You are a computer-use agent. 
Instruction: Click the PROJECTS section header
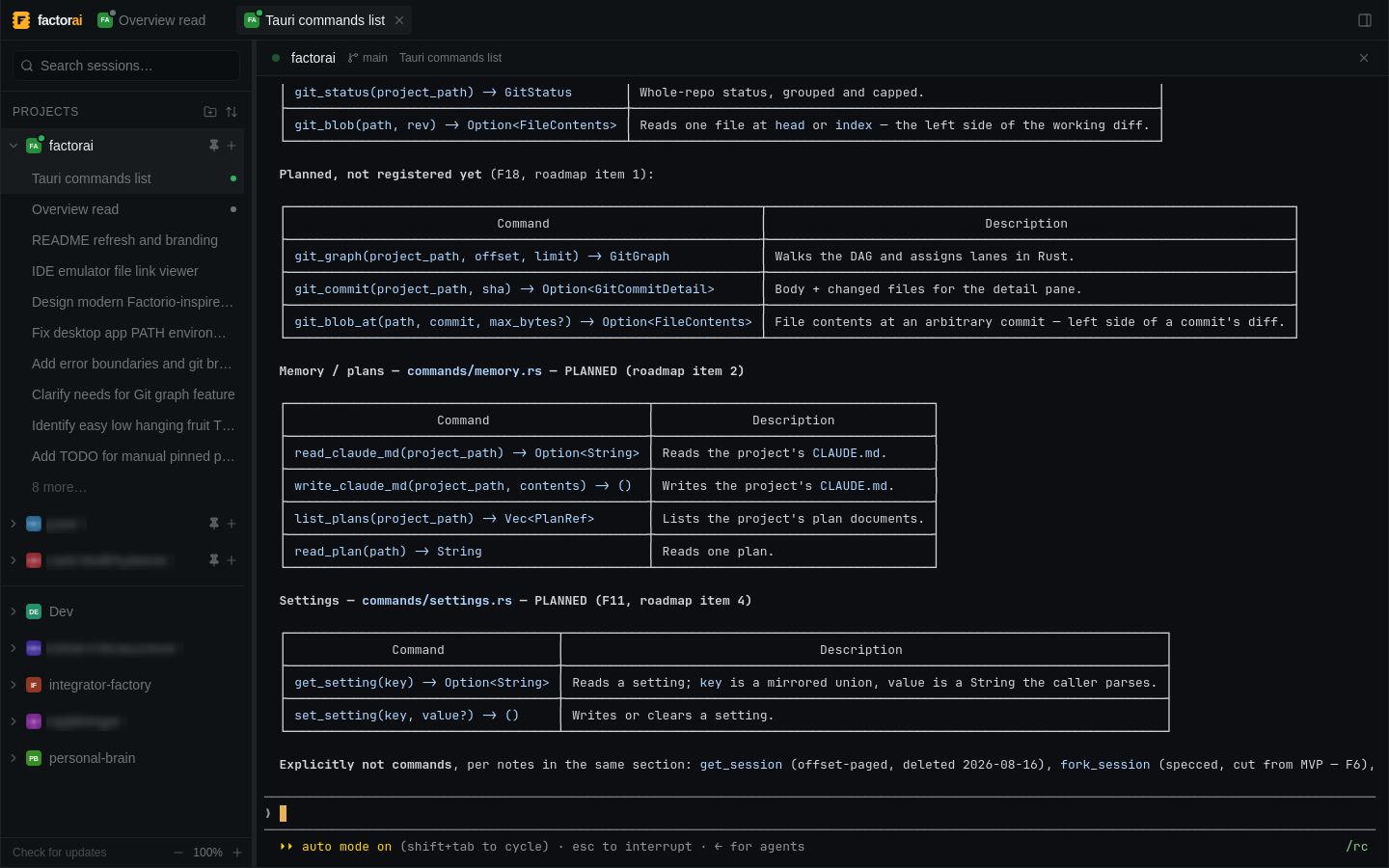pos(45,112)
